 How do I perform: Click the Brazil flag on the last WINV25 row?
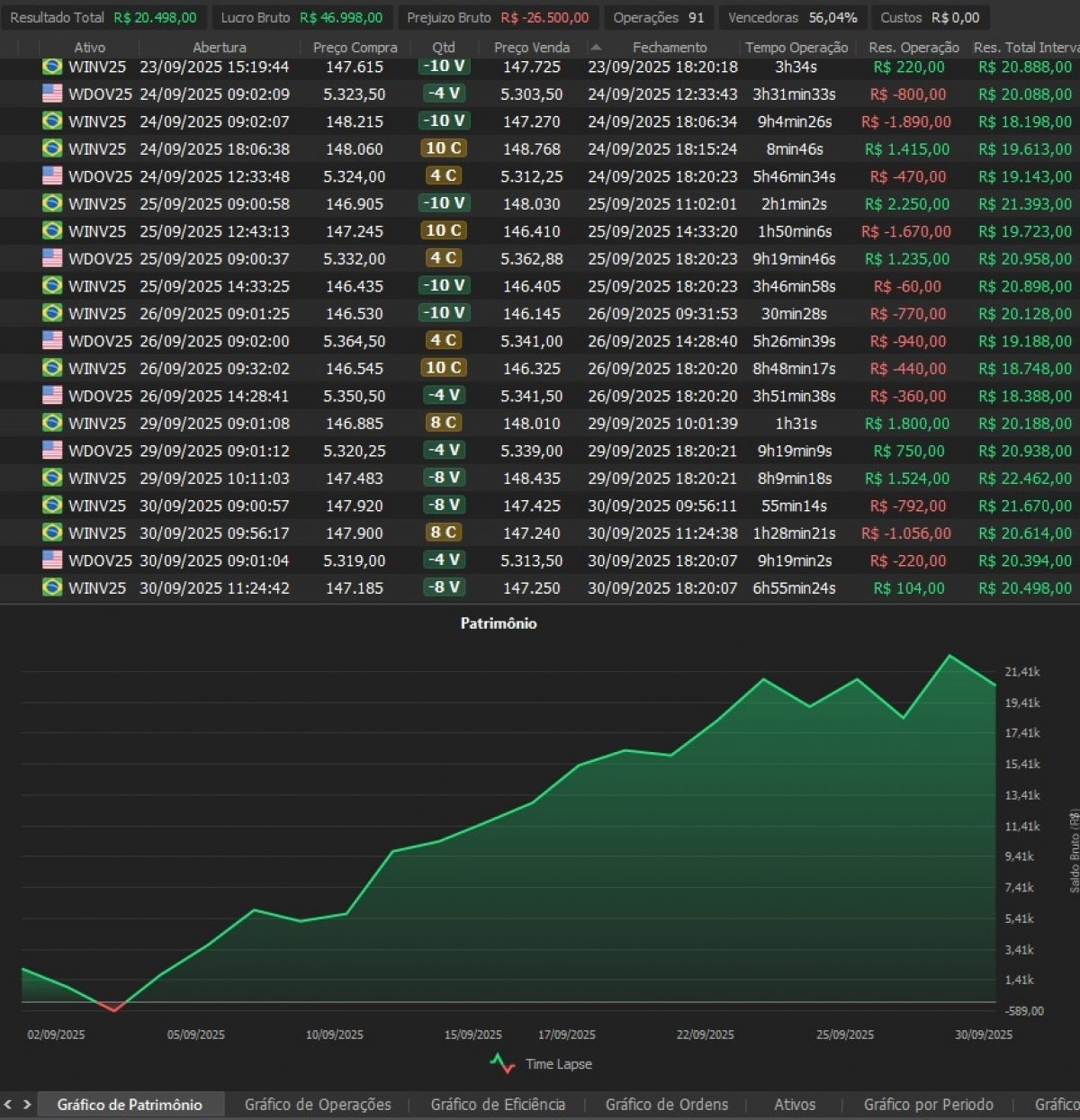[x=51, y=588]
